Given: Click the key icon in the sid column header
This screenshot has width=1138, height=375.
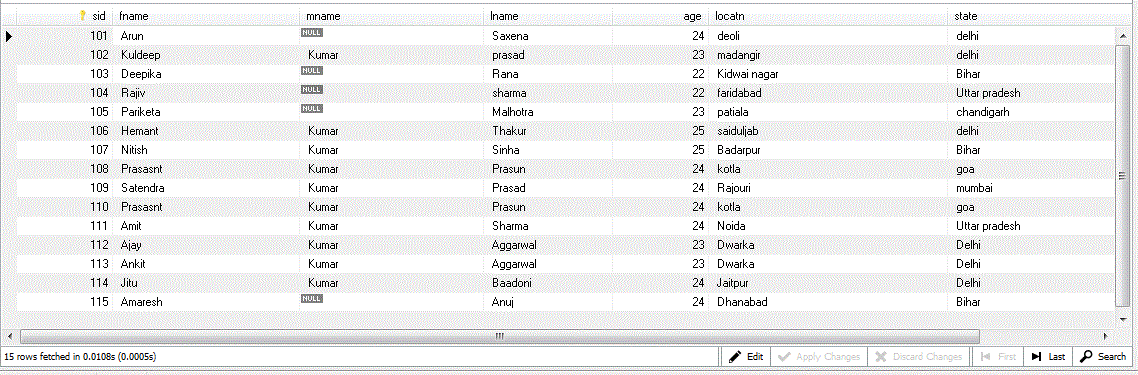Looking at the screenshot, I should 83,16.
